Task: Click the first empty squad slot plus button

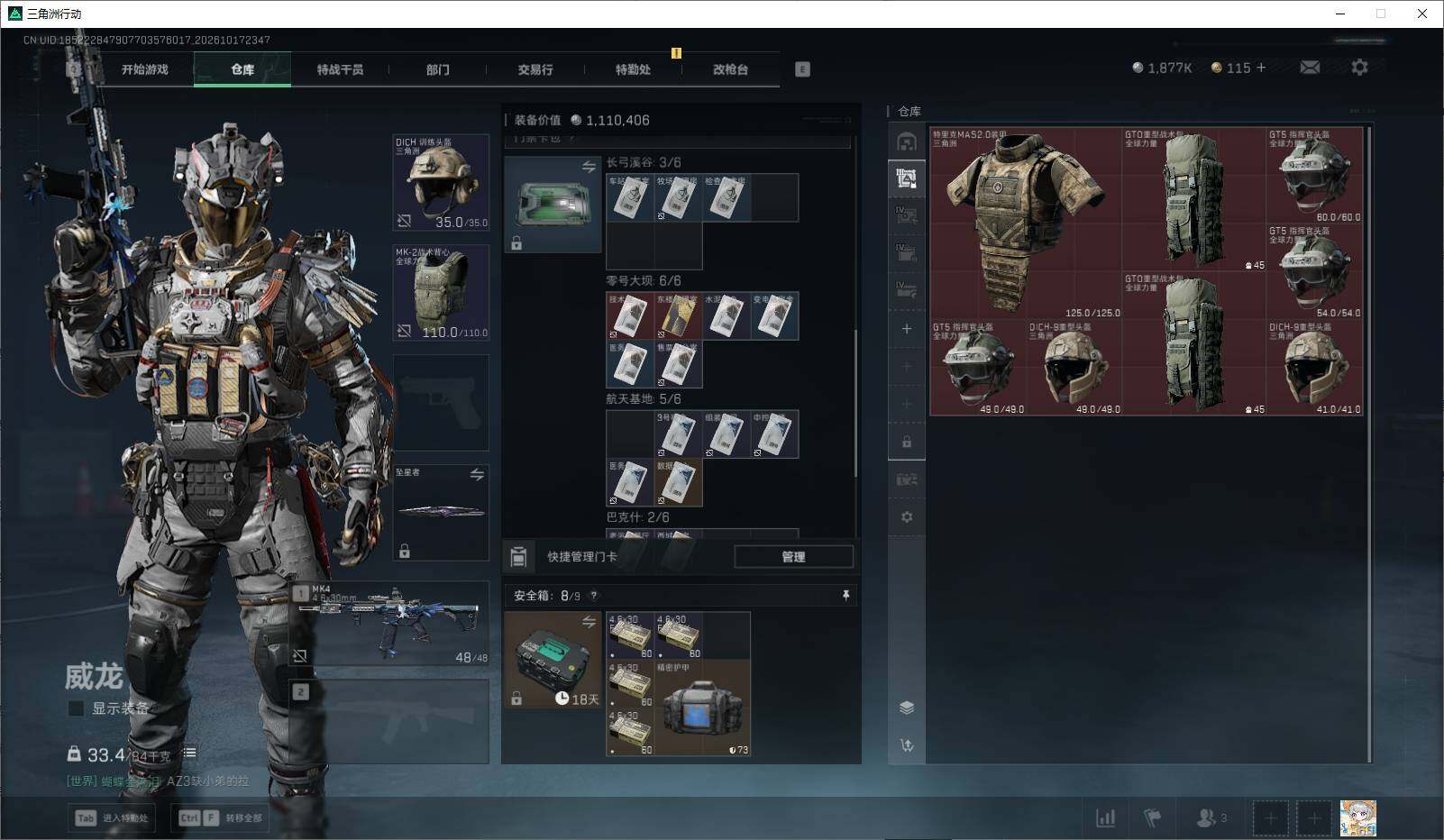Action: [1270, 818]
